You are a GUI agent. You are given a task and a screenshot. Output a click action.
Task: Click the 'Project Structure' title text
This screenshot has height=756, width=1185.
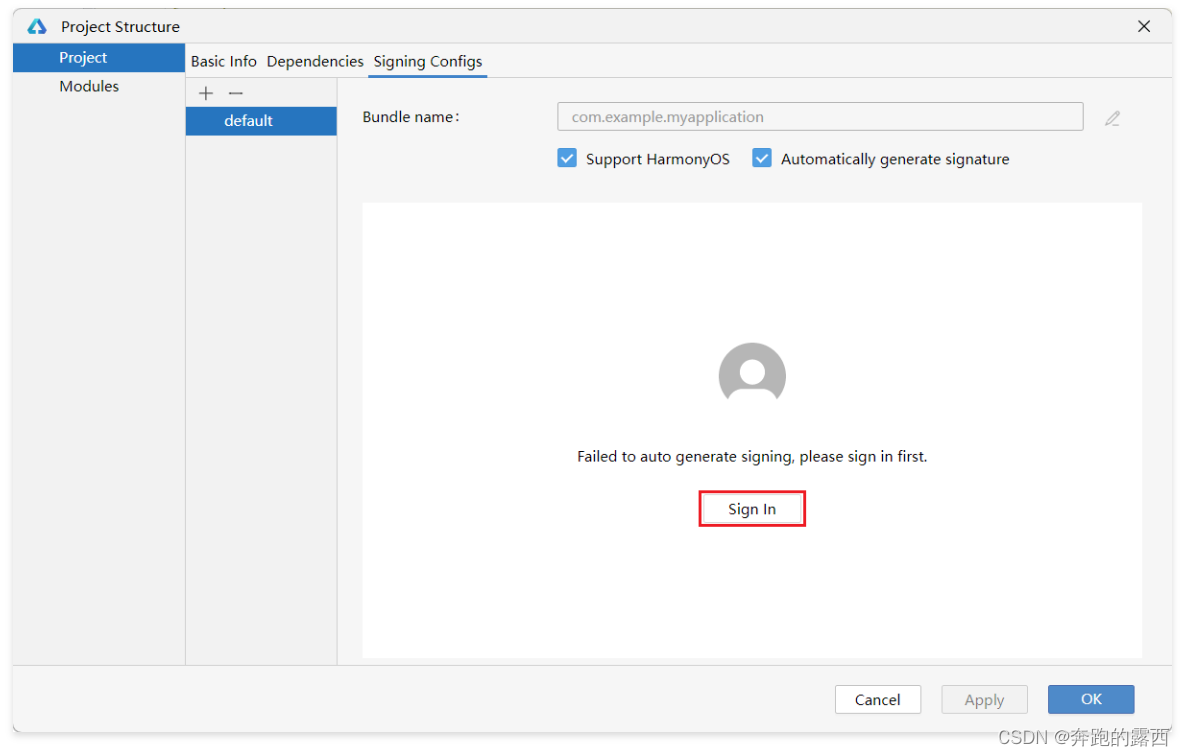pos(120,26)
